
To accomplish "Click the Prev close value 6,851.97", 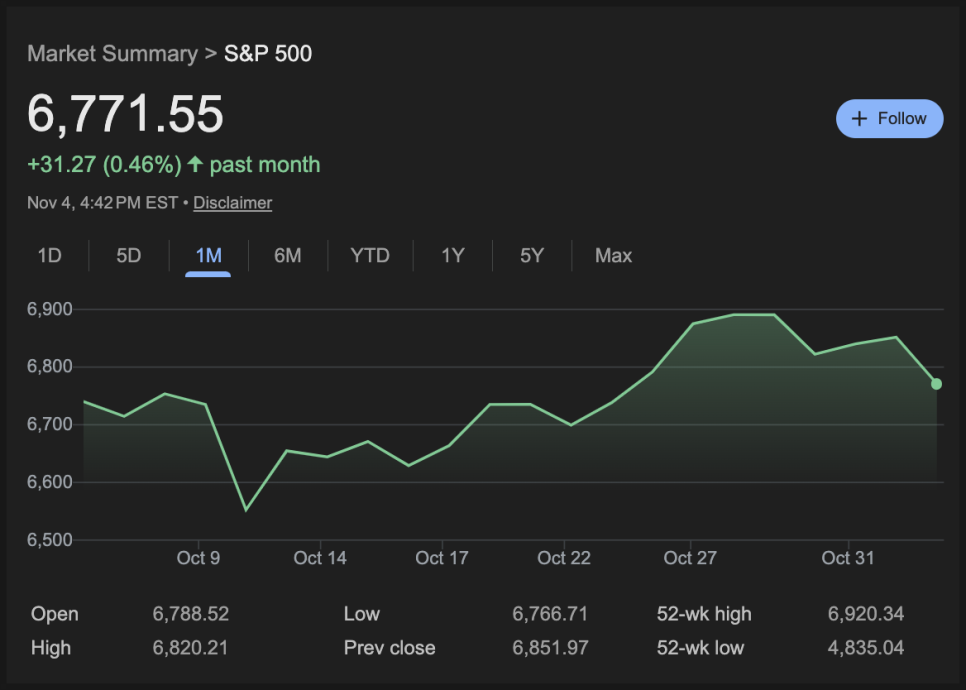I will point(550,648).
